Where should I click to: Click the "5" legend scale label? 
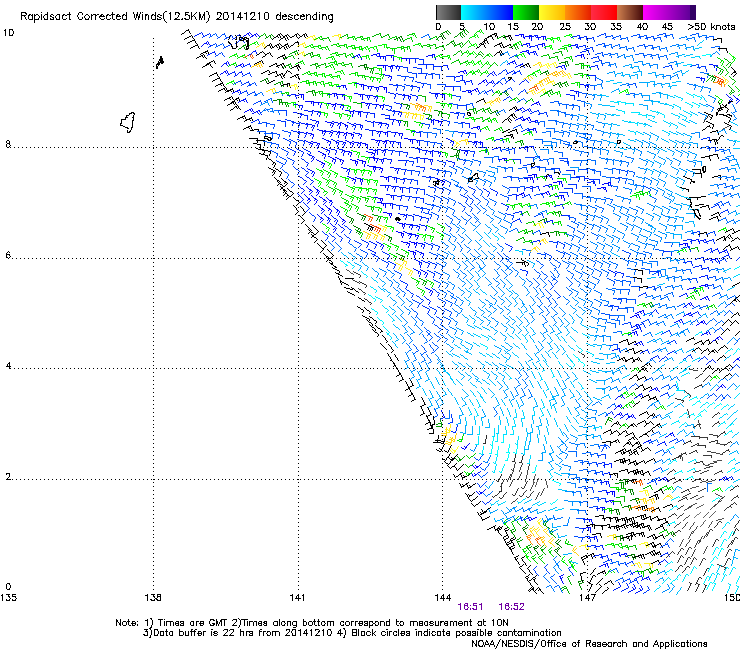click(x=462, y=27)
